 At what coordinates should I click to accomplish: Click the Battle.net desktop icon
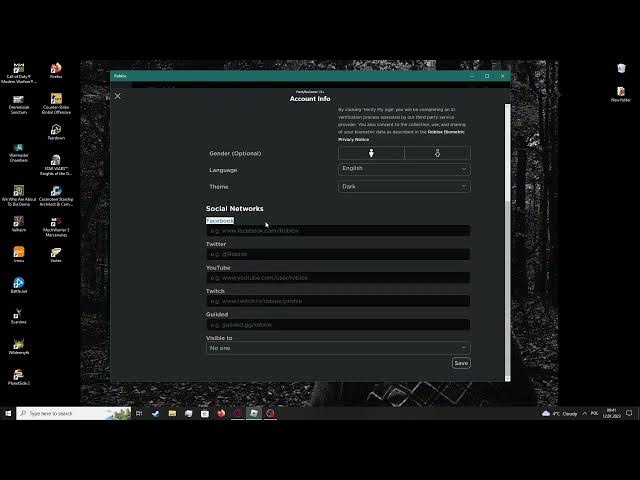pyautogui.click(x=19, y=285)
